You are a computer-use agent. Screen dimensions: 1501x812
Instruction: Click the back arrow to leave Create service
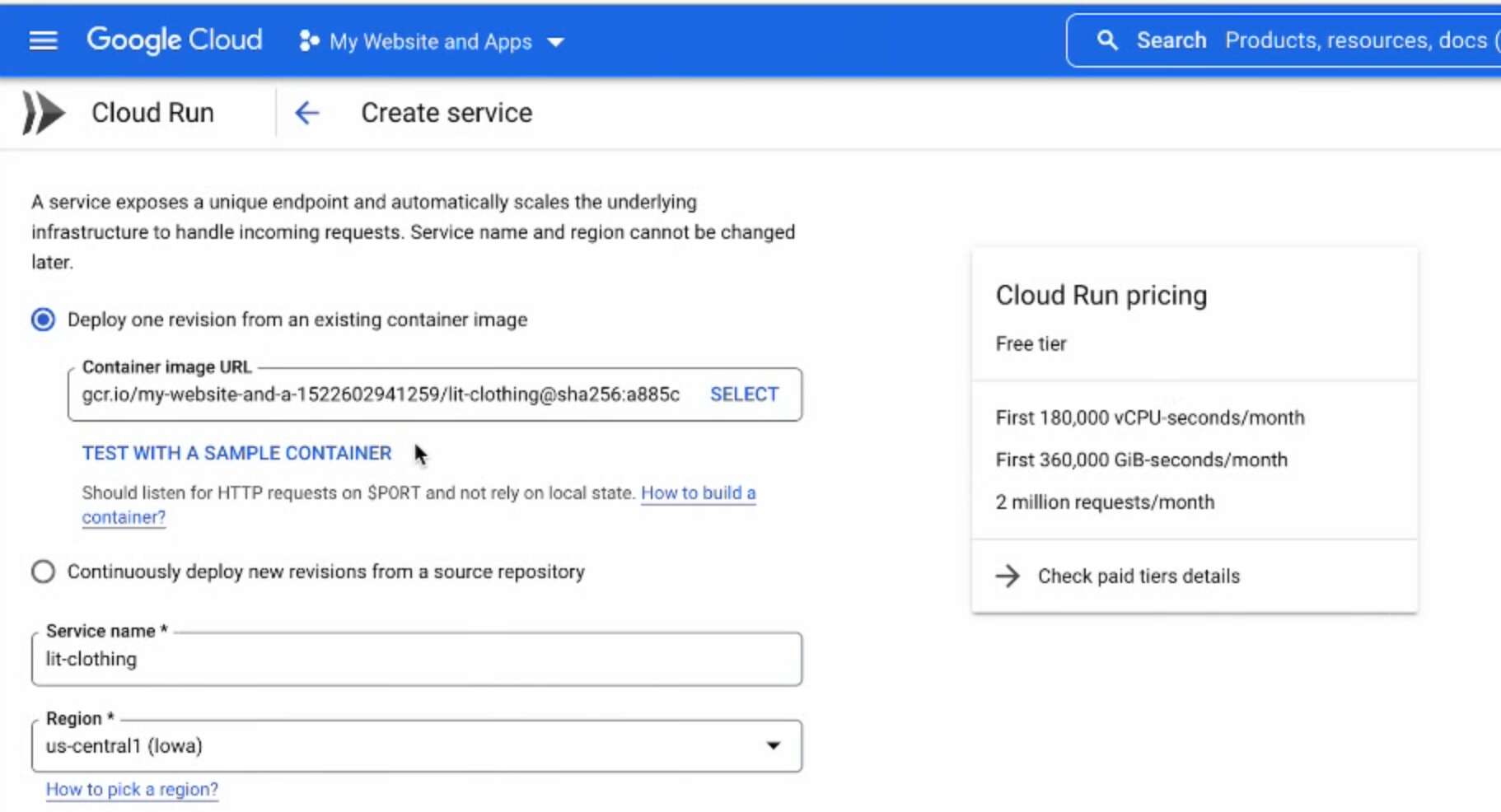307,113
